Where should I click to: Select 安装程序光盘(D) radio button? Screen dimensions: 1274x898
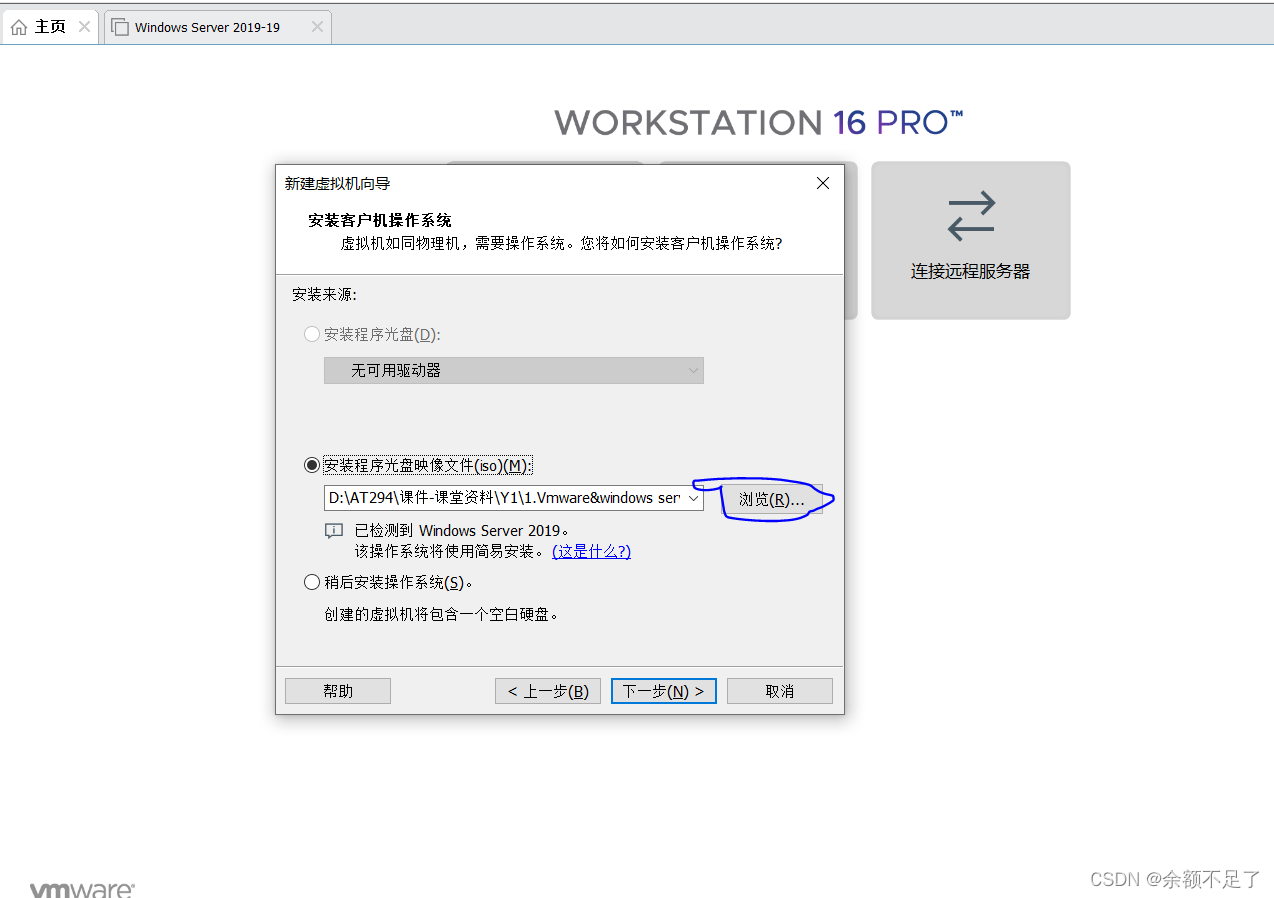312,334
